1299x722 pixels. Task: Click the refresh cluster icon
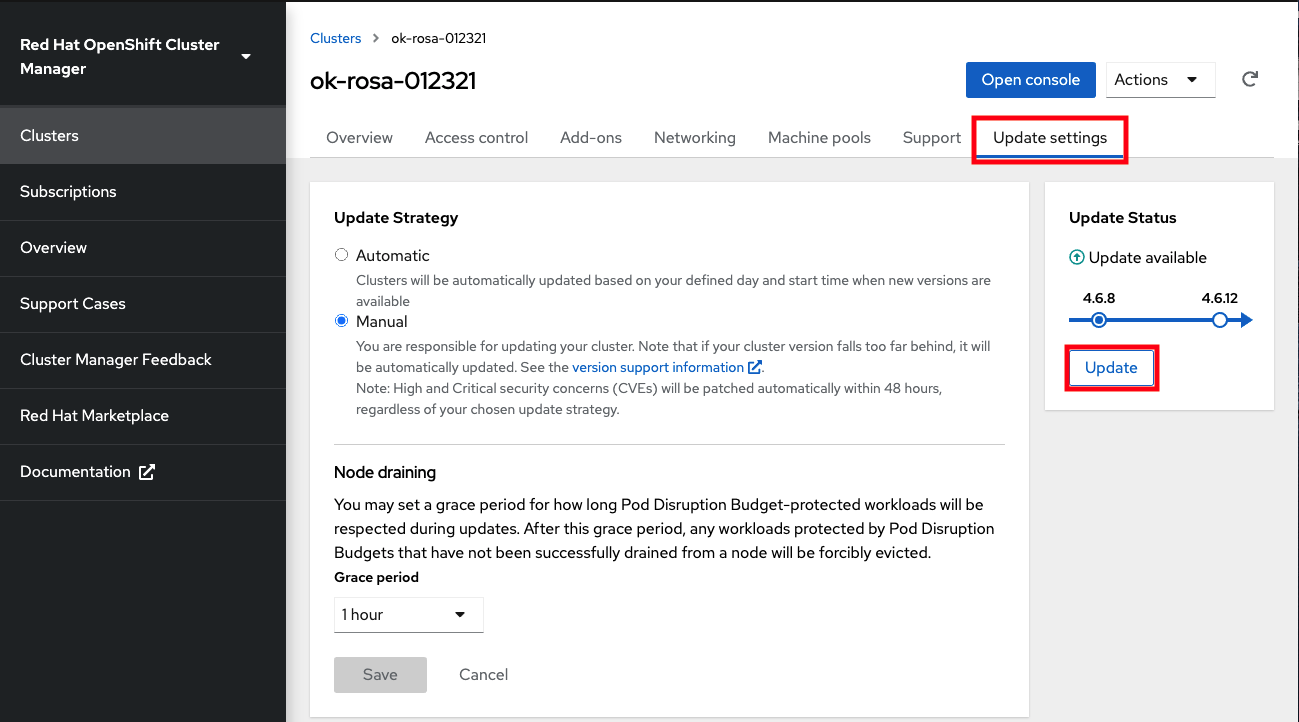pyautogui.click(x=1249, y=80)
